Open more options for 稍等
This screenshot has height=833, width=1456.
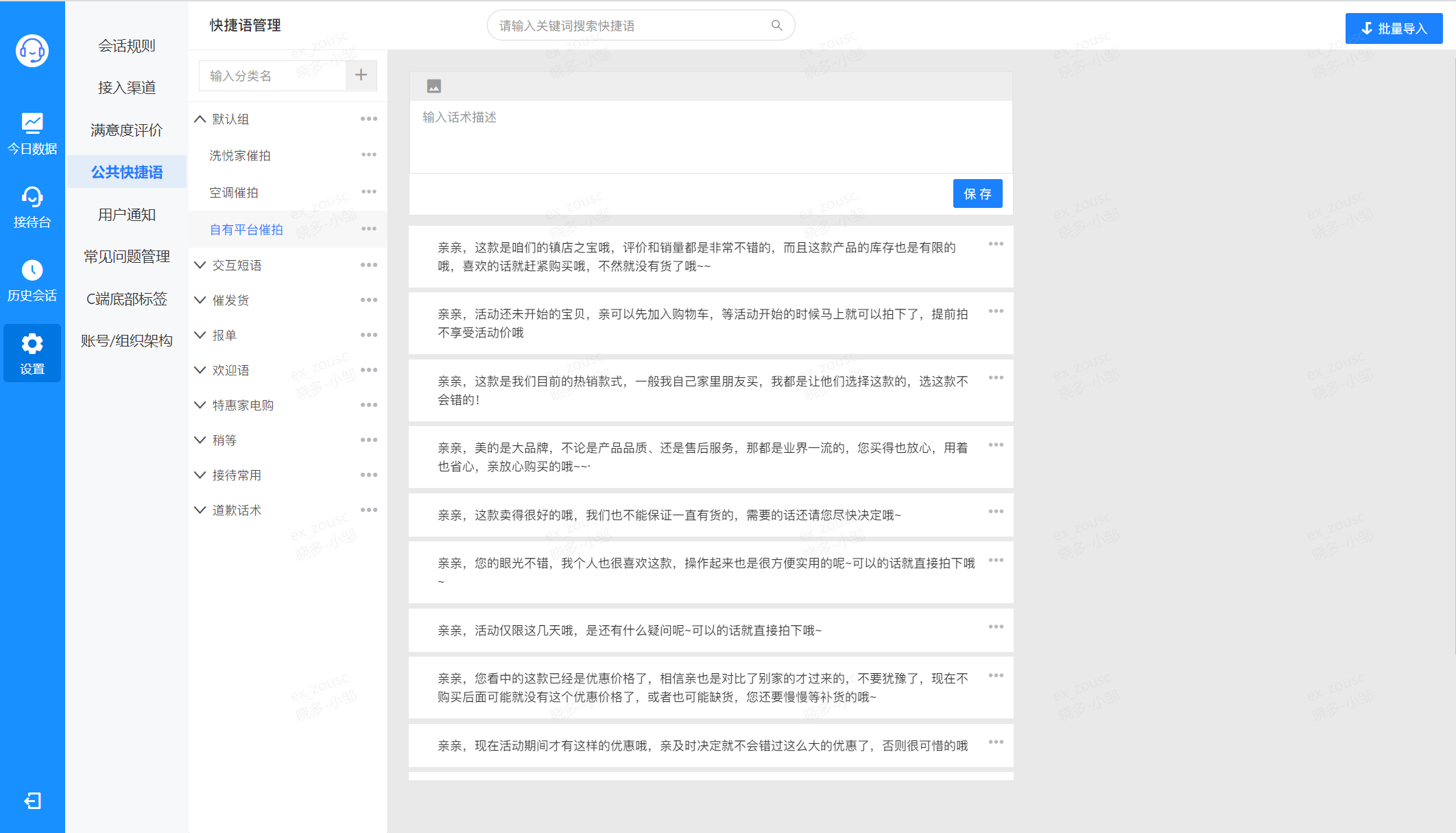click(x=369, y=440)
